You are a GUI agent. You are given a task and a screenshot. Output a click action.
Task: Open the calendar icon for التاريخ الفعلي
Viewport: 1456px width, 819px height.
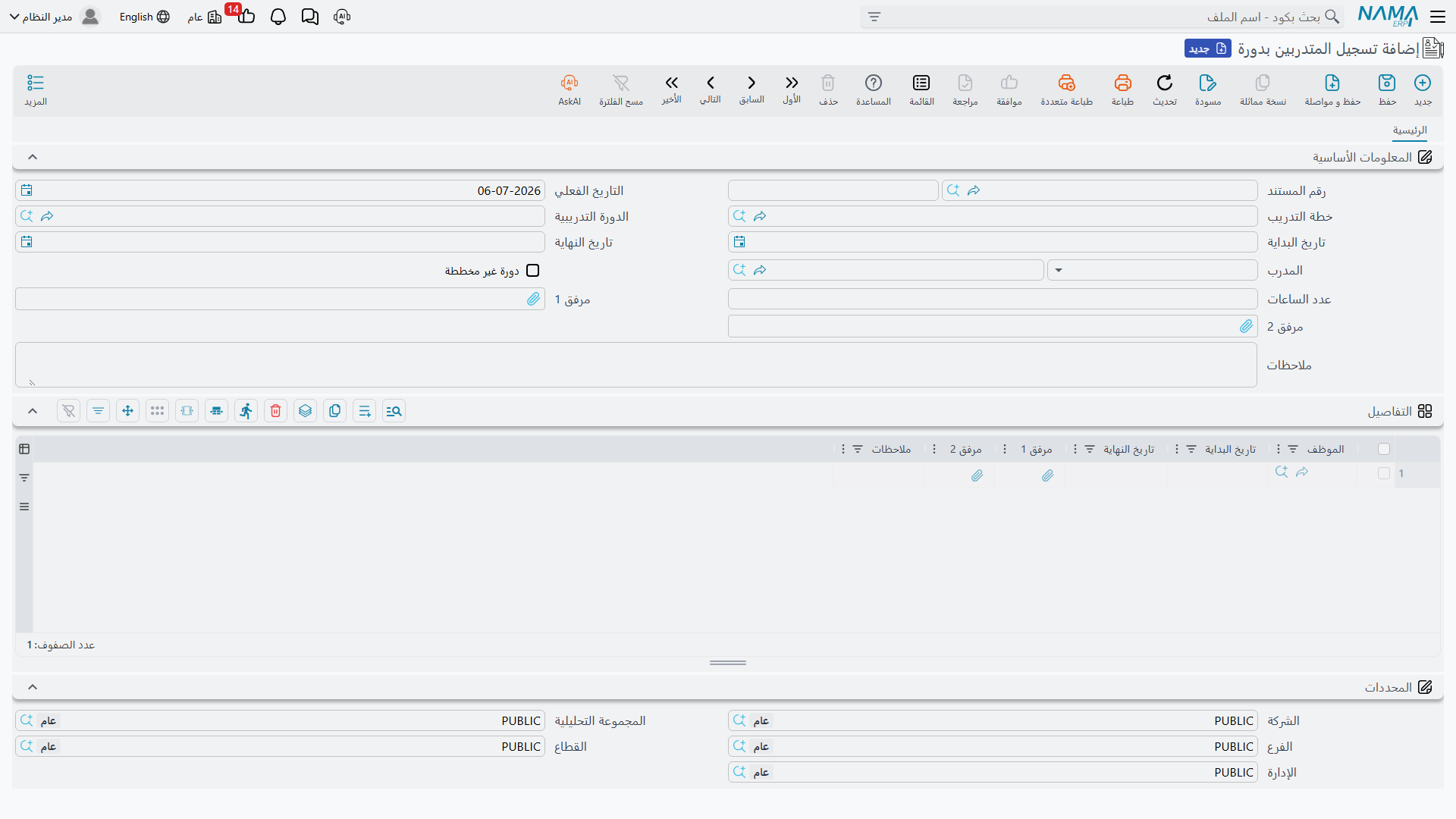click(27, 190)
